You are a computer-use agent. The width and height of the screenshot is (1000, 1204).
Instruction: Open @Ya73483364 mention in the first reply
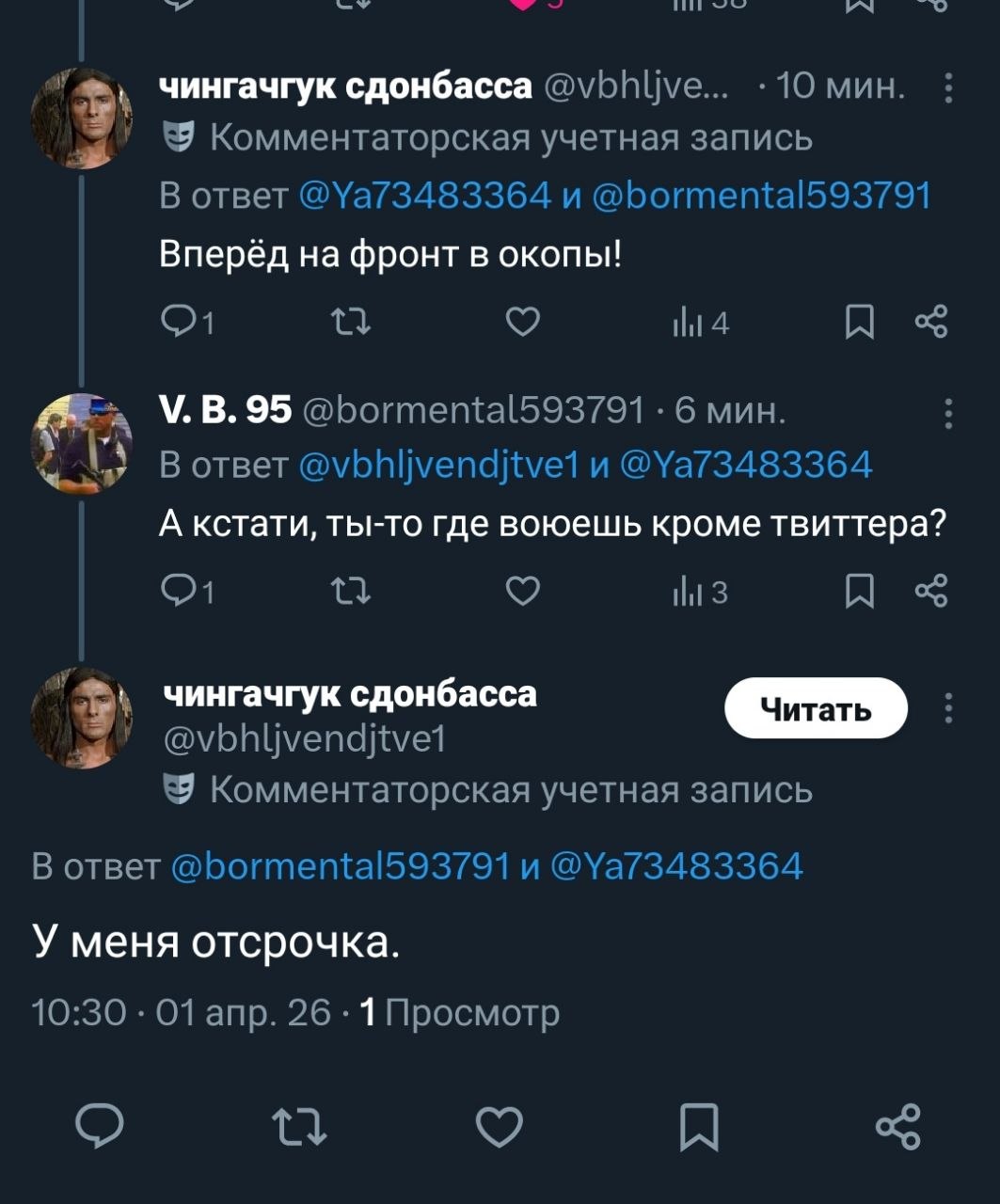click(x=424, y=196)
